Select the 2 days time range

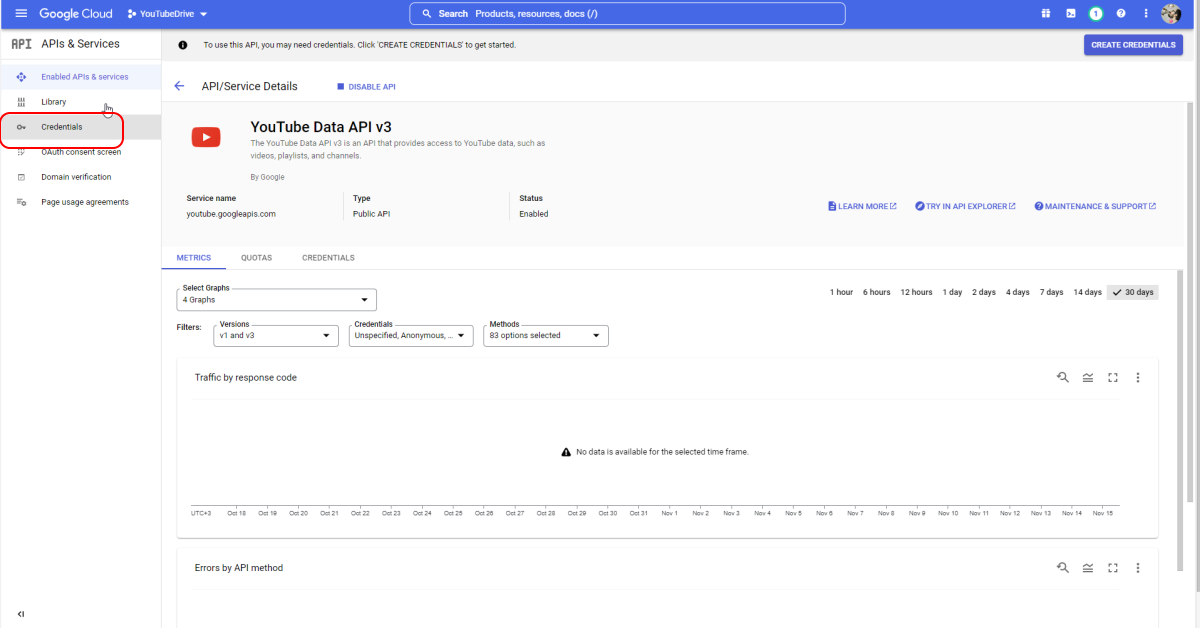click(984, 292)
